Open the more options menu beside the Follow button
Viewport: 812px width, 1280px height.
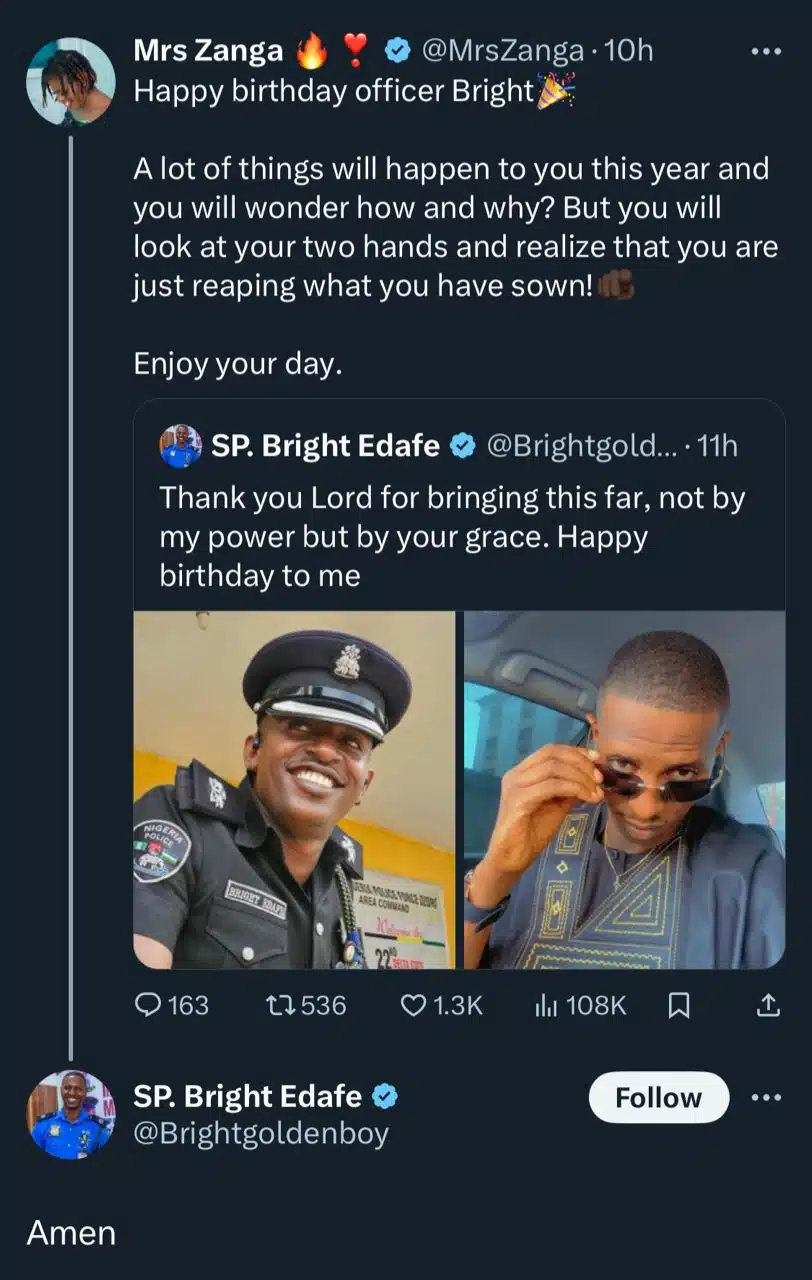point(765,1097)
